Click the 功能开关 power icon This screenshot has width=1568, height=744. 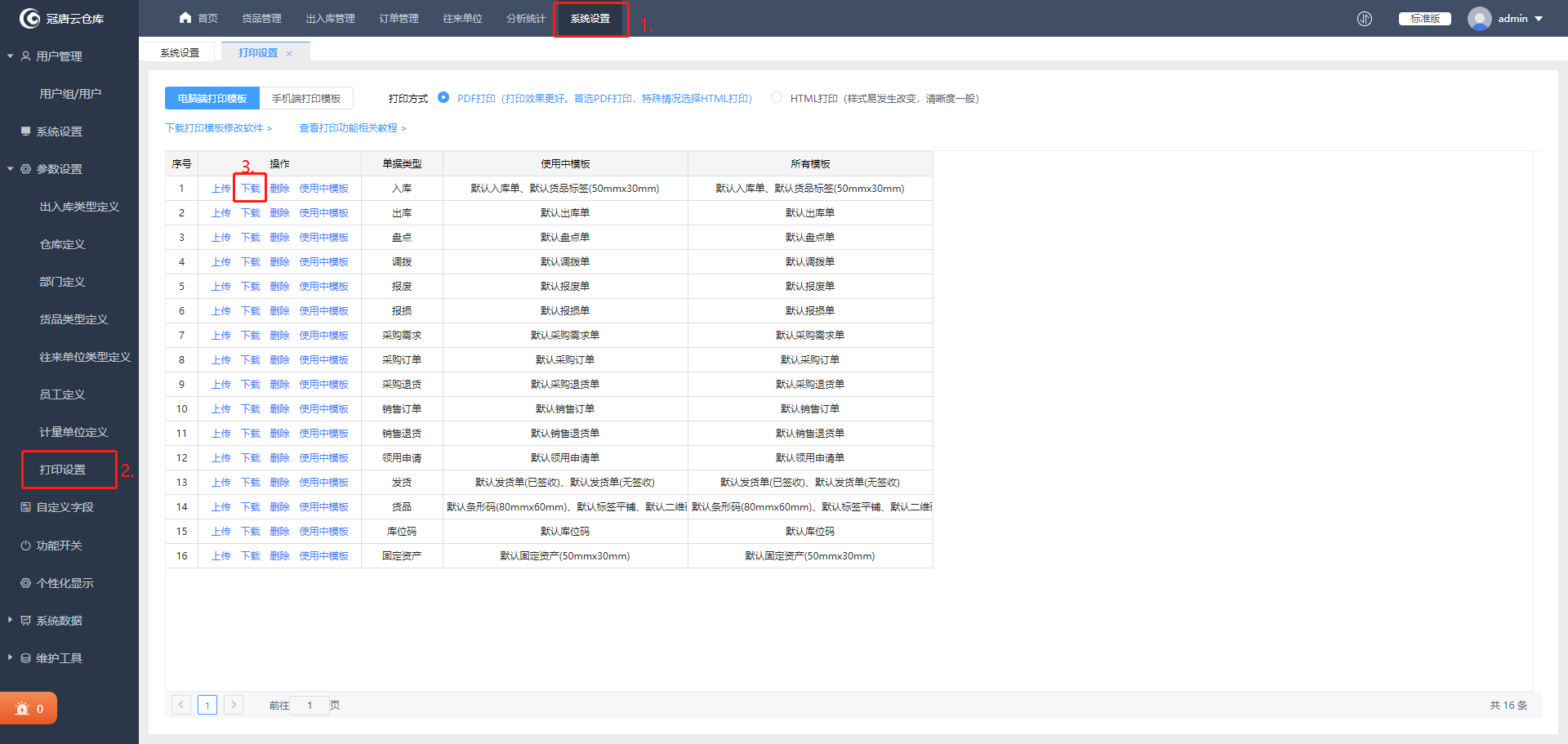[x=26, y=546]
